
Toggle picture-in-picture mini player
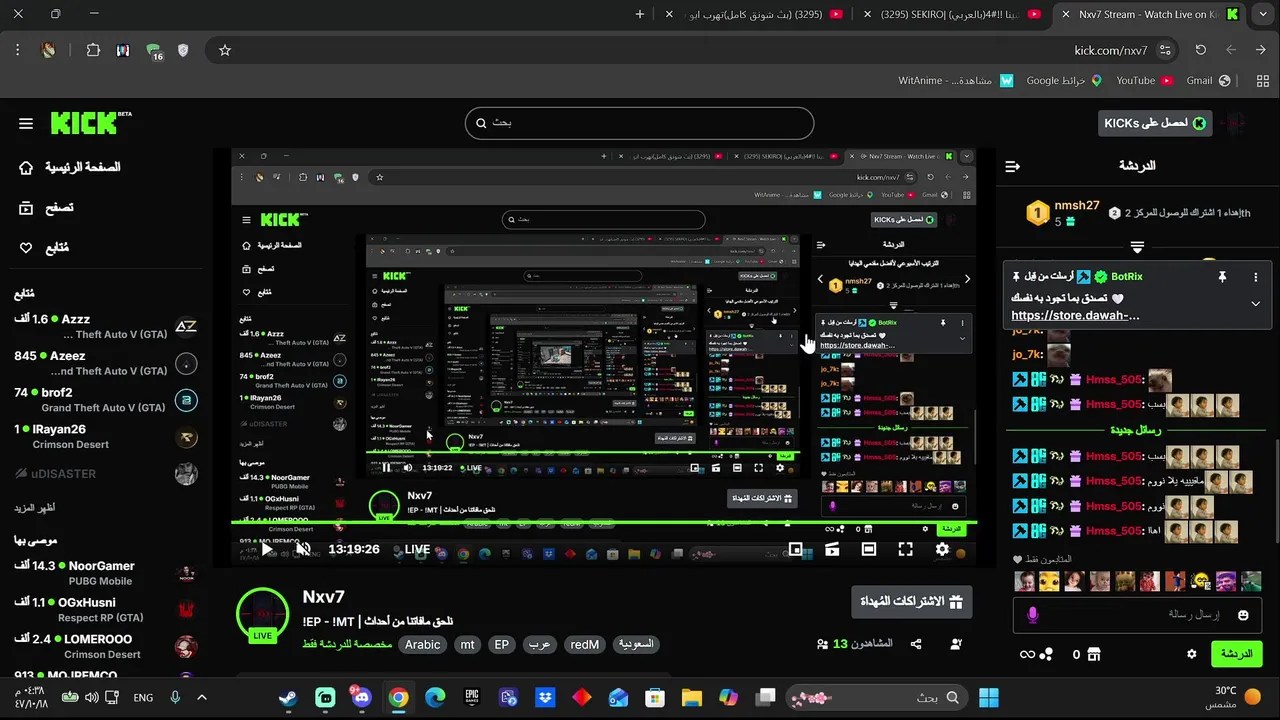(x=796, y=549)
